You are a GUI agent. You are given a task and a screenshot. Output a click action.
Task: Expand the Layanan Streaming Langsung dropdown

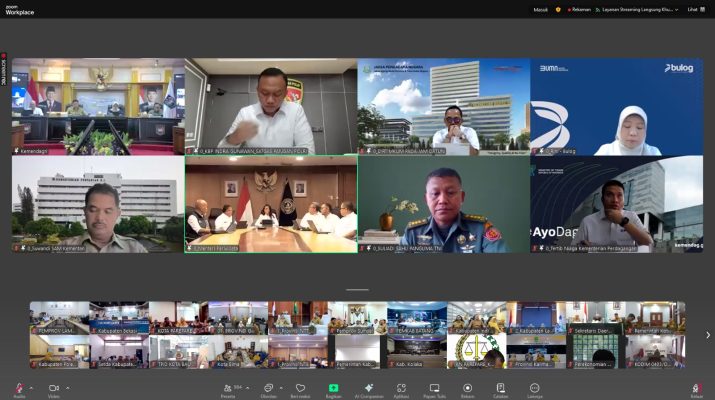click(x=676, y=9)
